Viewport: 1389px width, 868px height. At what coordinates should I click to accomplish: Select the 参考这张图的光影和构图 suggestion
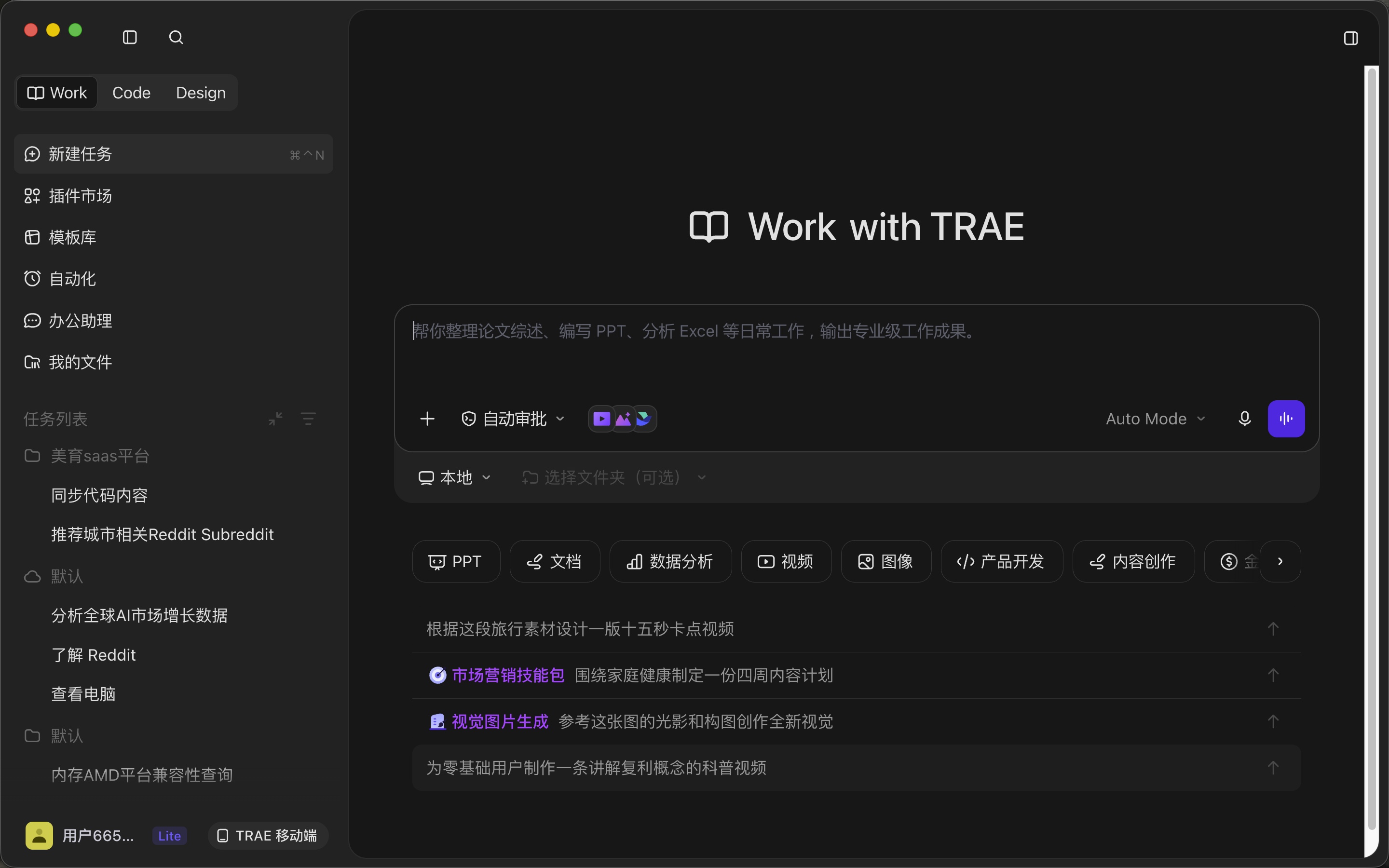pyautogui.click(x=695, y=721)
